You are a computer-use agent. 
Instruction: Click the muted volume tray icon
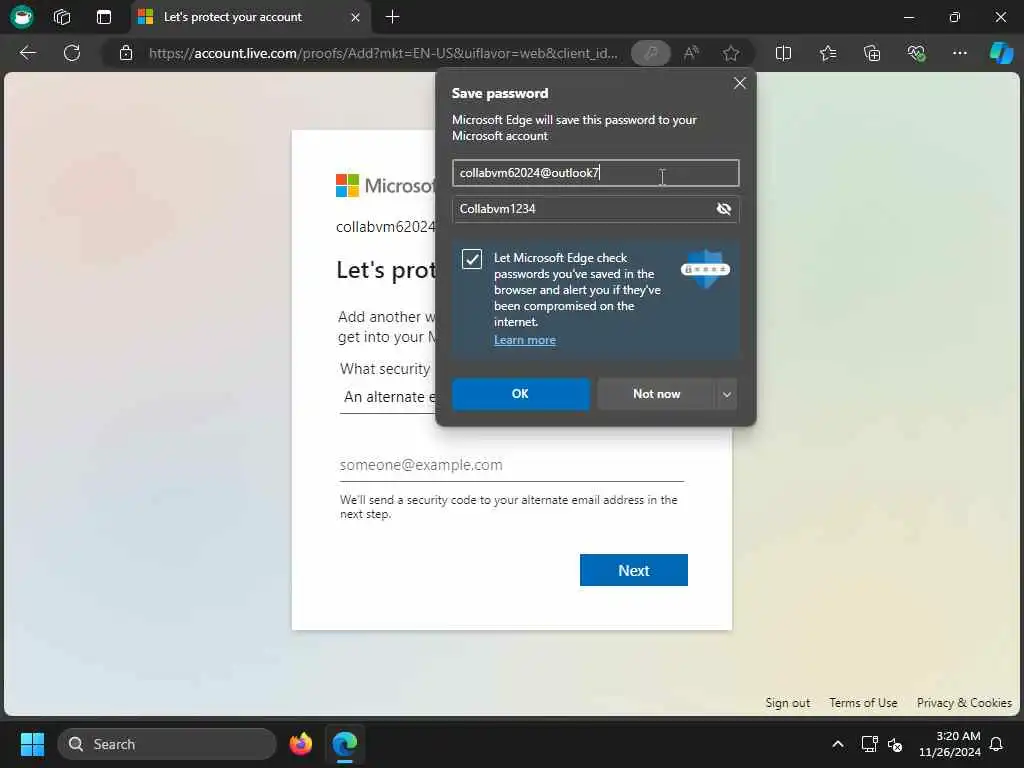coord(895,744)
